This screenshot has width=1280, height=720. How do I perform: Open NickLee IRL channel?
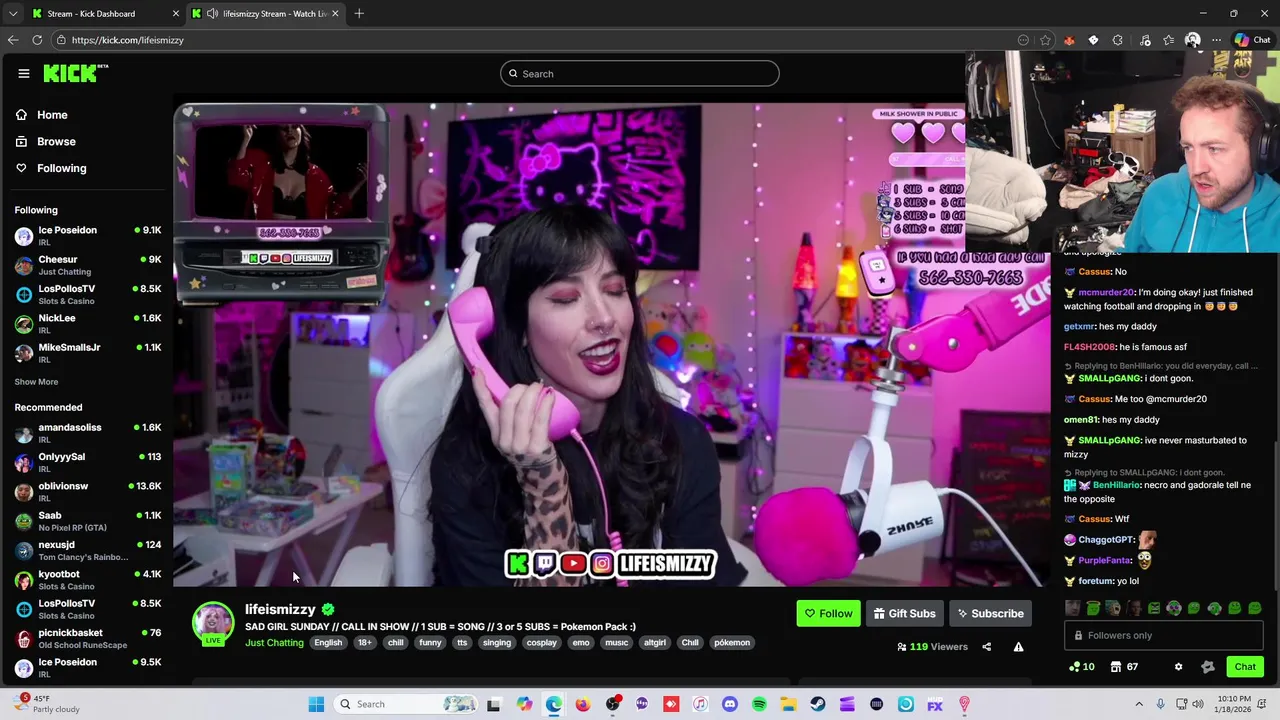pyautogui.click(x=88, y=323)
